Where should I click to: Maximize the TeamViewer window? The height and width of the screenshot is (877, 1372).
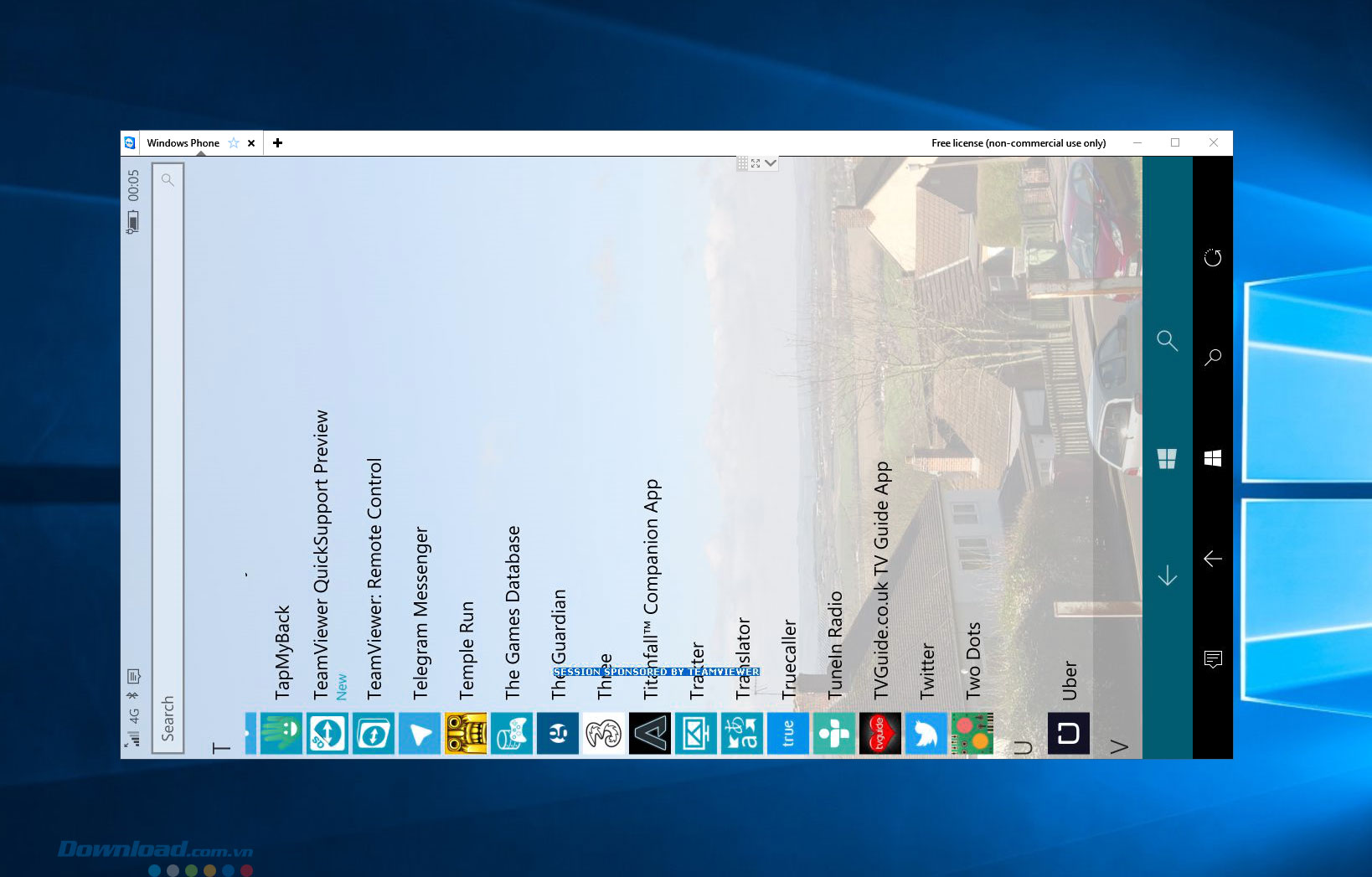[x=1175, y=142]
